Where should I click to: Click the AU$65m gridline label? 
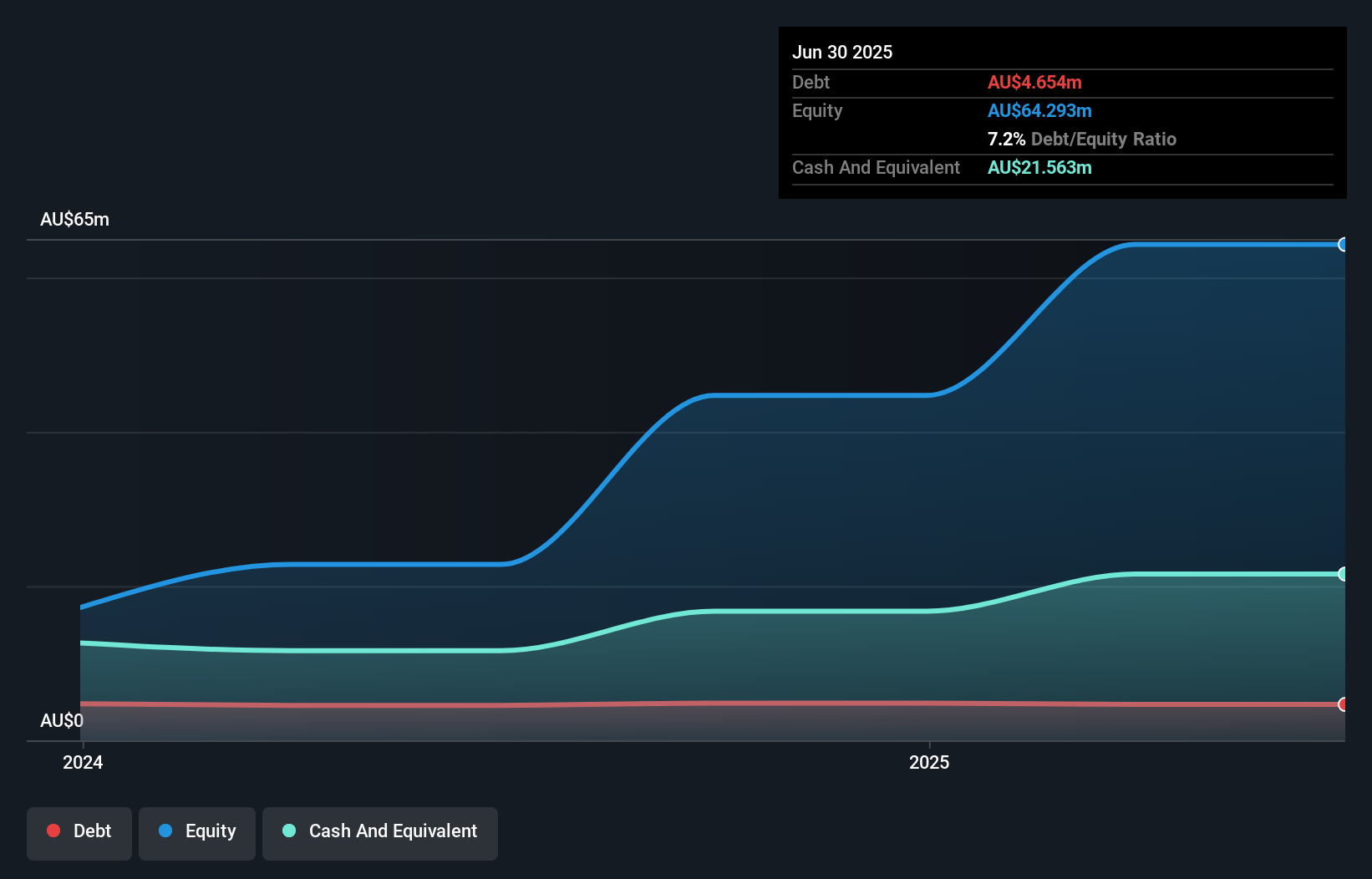point(74,219)
